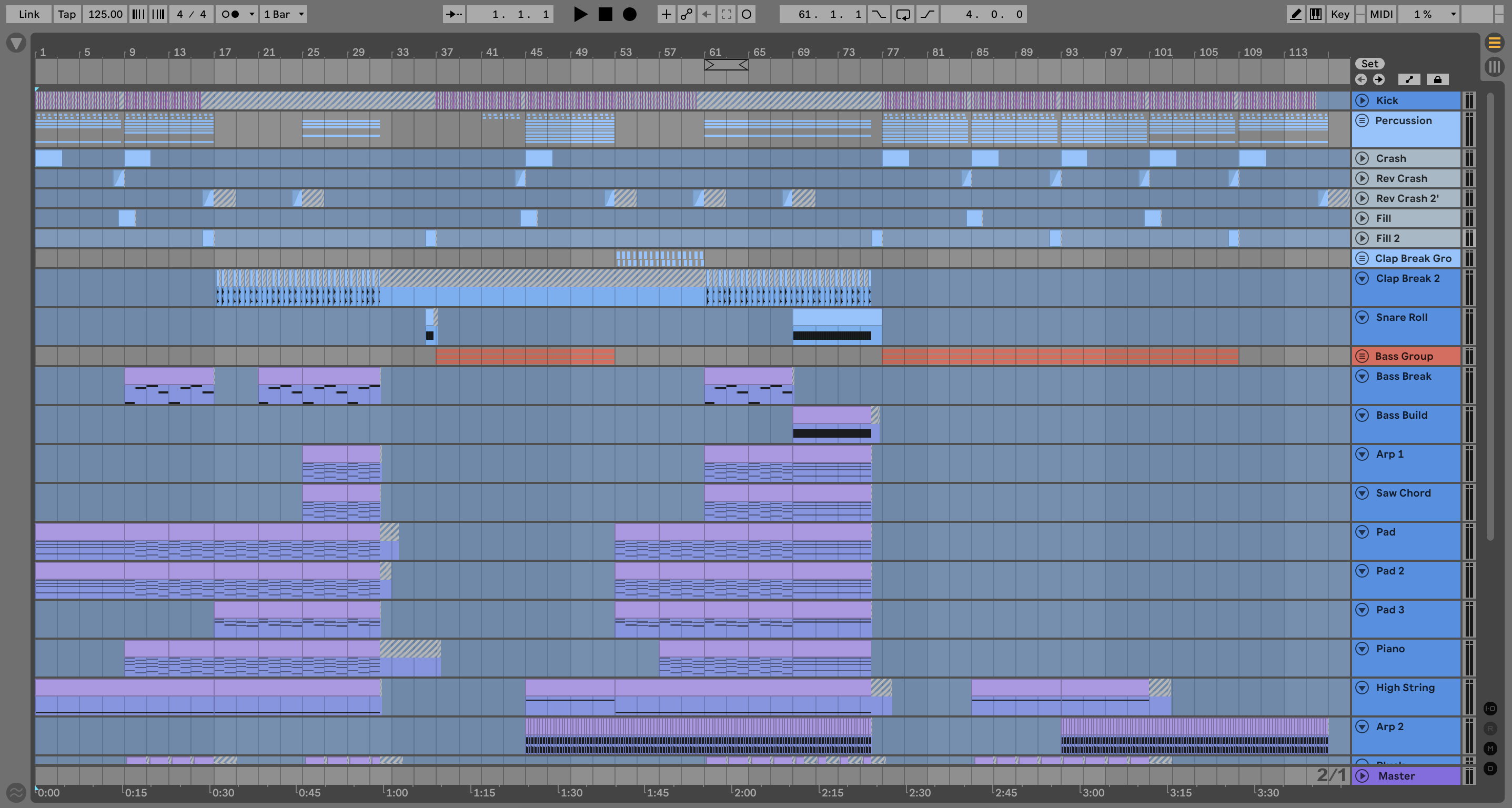Jump to next locator arrow
The width and height of the screenshot is (1512, 808).
tap(1379, 79)
